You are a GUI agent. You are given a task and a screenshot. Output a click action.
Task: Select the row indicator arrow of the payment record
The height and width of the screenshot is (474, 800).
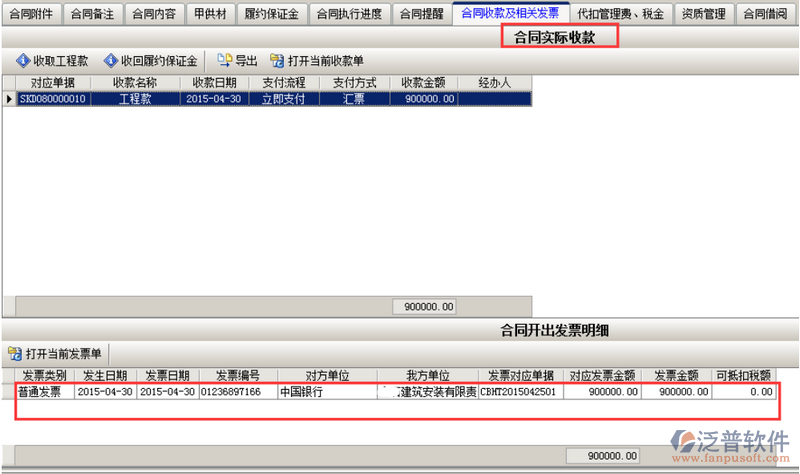pos(9,99)
